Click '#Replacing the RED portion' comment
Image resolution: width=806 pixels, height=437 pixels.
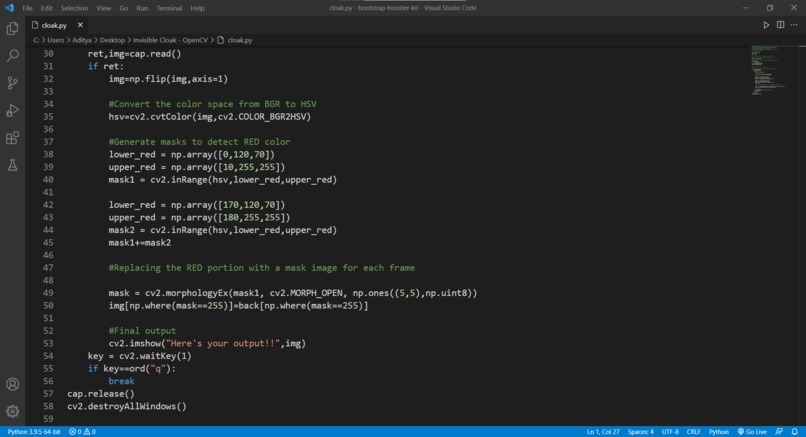262,268
